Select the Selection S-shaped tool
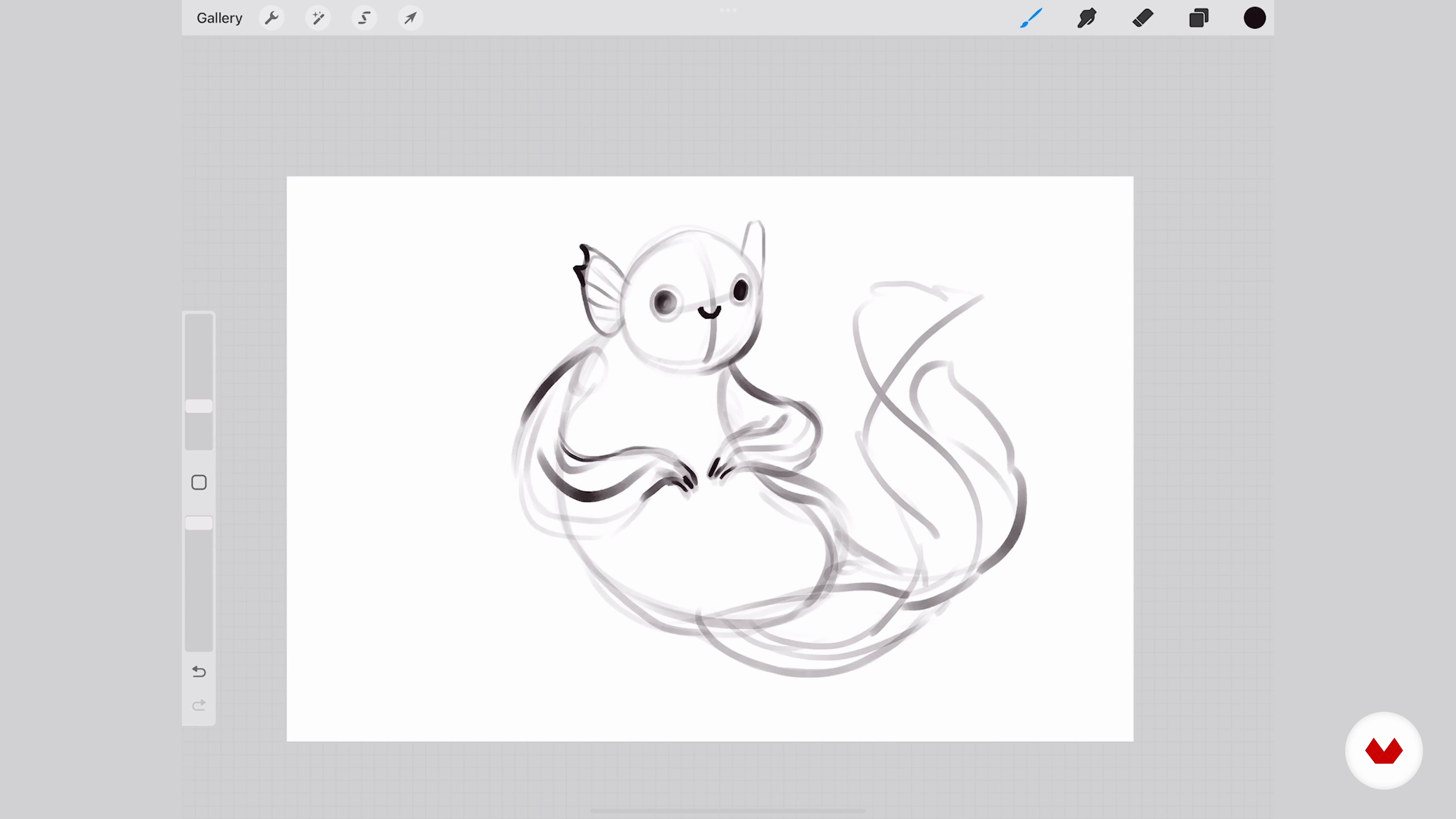This screenshot has height=819, width=1456. (x=364, y=18)
